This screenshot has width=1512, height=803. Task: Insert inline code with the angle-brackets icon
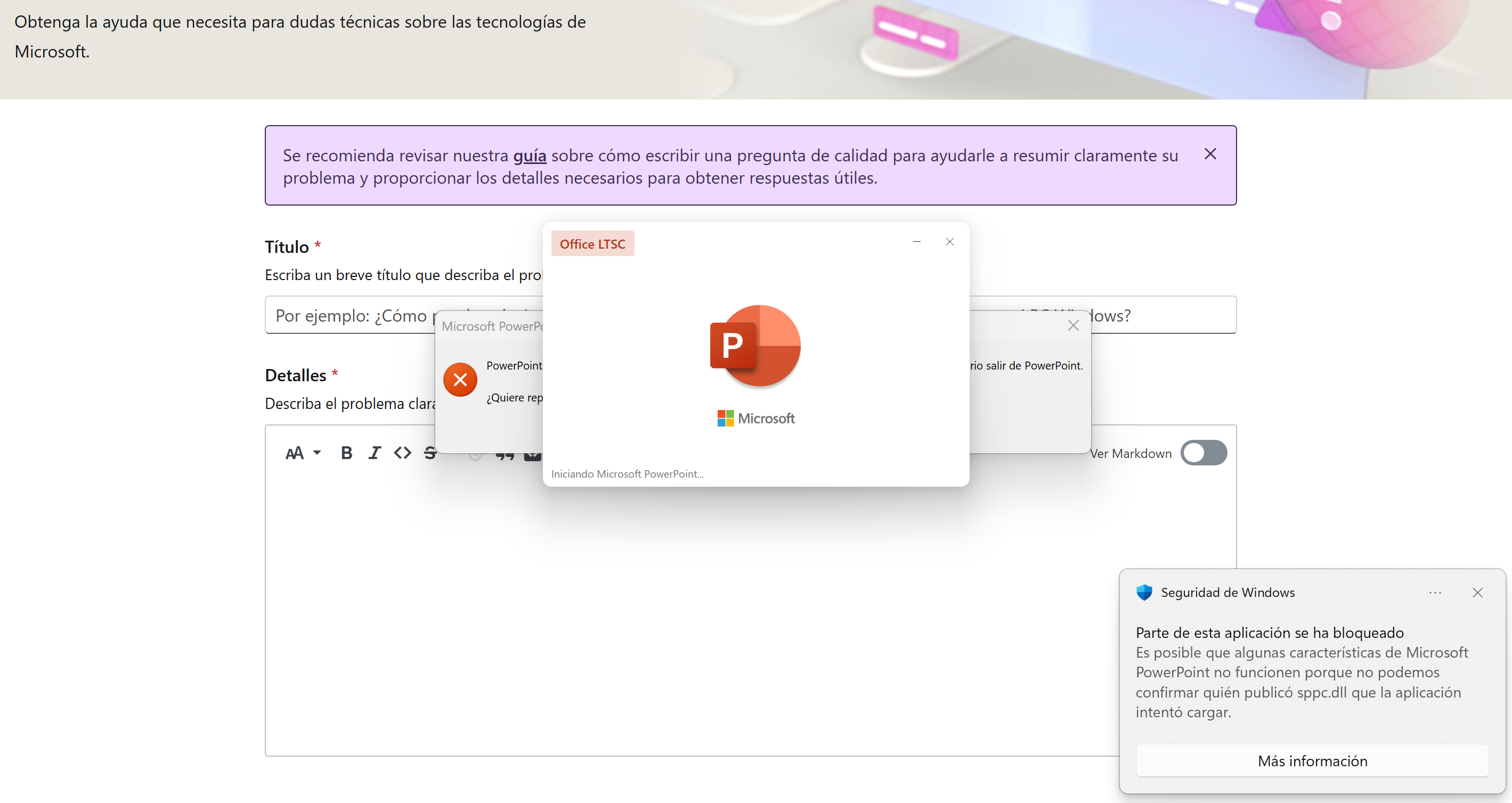(x=403, y=453)
